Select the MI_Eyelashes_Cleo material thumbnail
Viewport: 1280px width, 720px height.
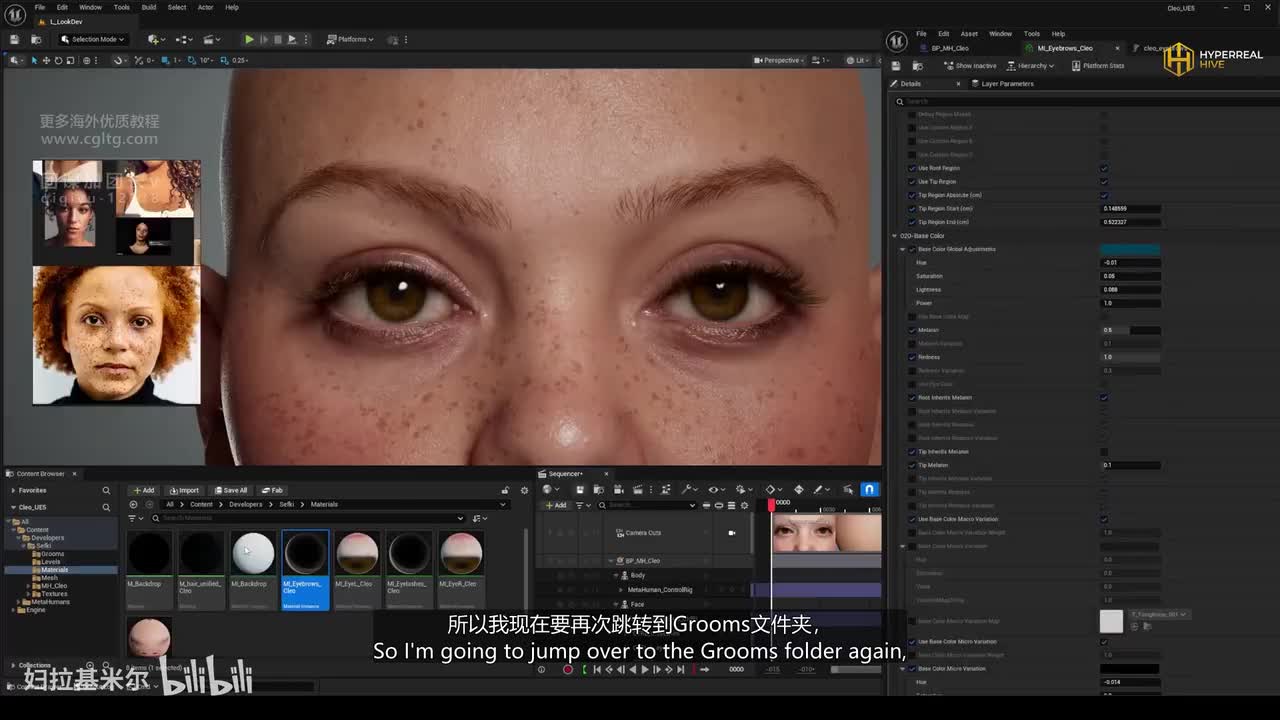(x=409, y=570)
